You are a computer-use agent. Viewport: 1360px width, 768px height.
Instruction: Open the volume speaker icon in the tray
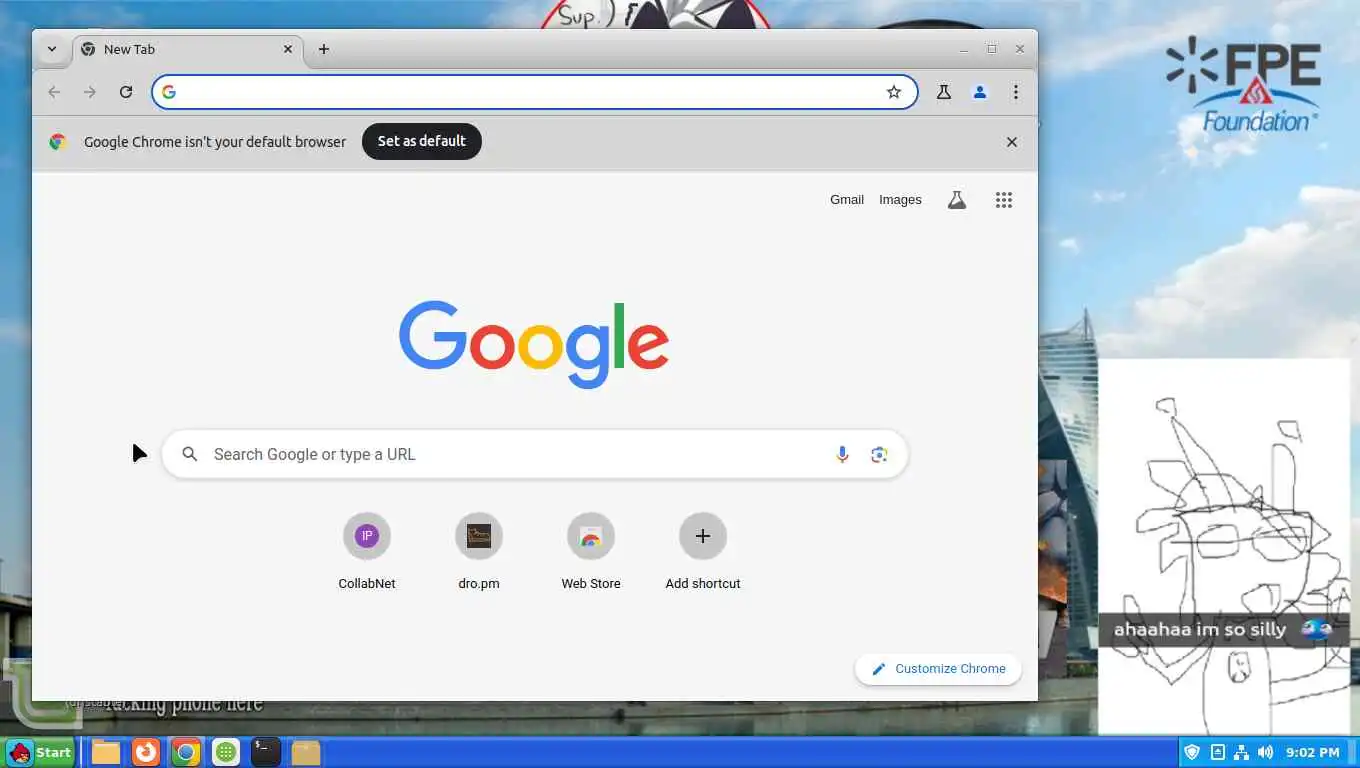tap(1266, 752)
